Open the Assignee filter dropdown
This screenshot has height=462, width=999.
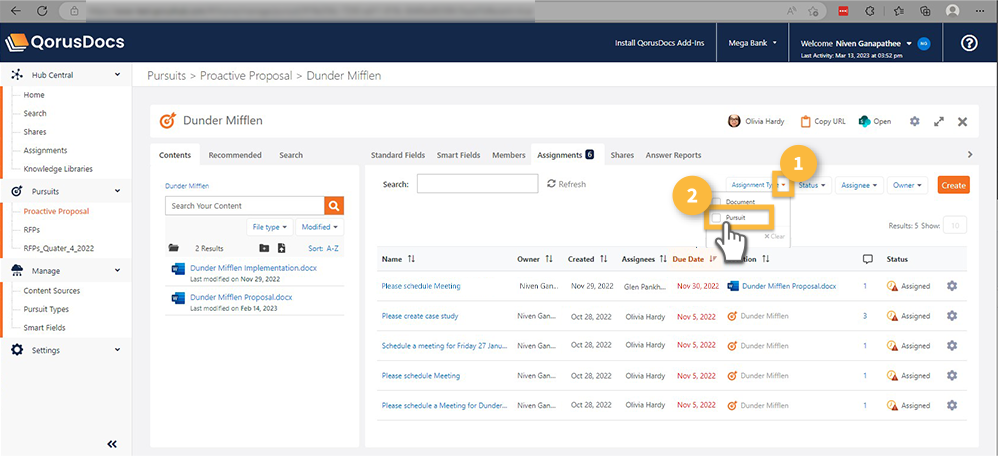pos(859,185)
